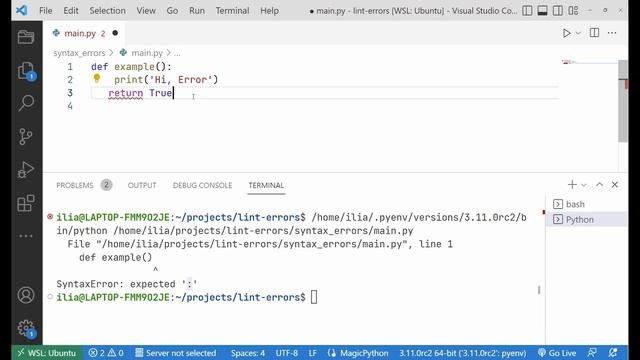Switch to the TERMINAL tab
This screenshot has width=640, height=360.
pos(266,185)
